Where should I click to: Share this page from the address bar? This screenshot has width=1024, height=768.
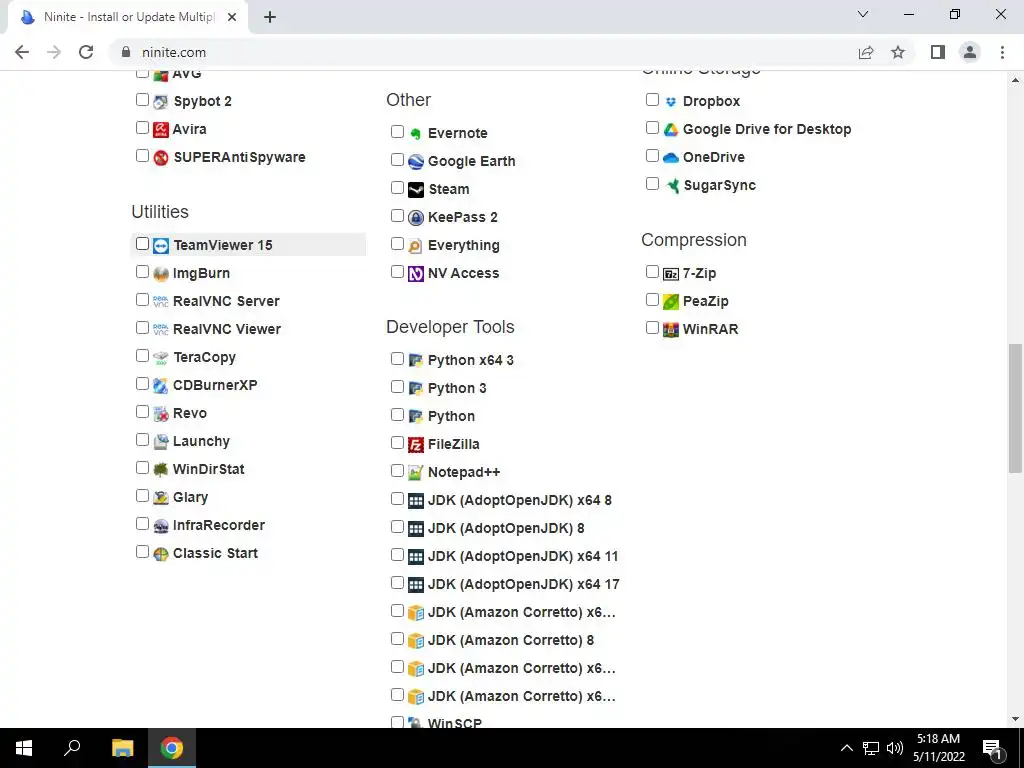coord(866,52)
